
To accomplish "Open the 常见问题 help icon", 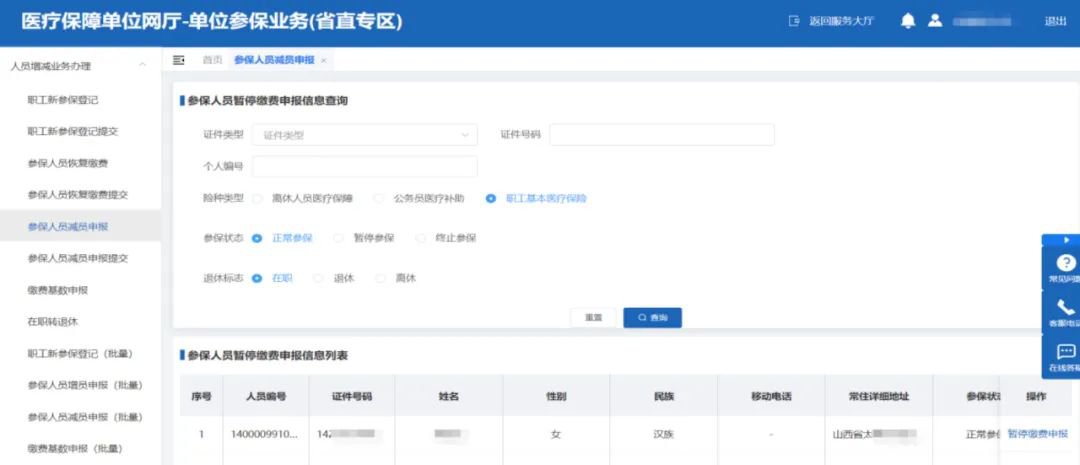I will coord(1065,263).
